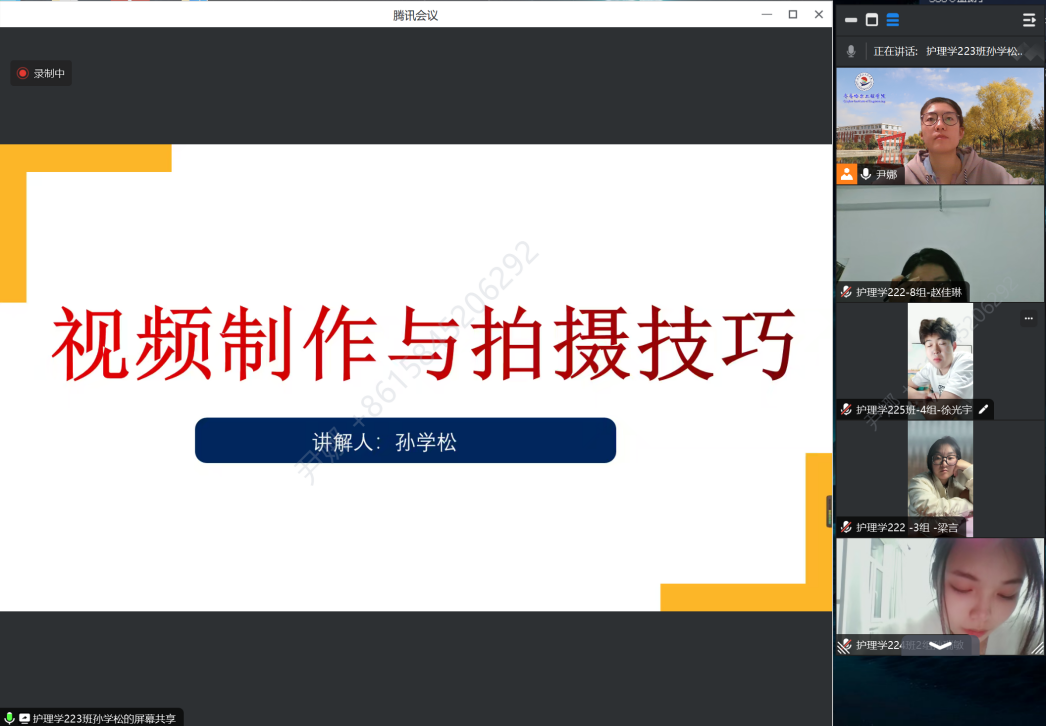The image size is (1046, 726).
Task: Select the stacked list video layout
Action: click(892, 20)
